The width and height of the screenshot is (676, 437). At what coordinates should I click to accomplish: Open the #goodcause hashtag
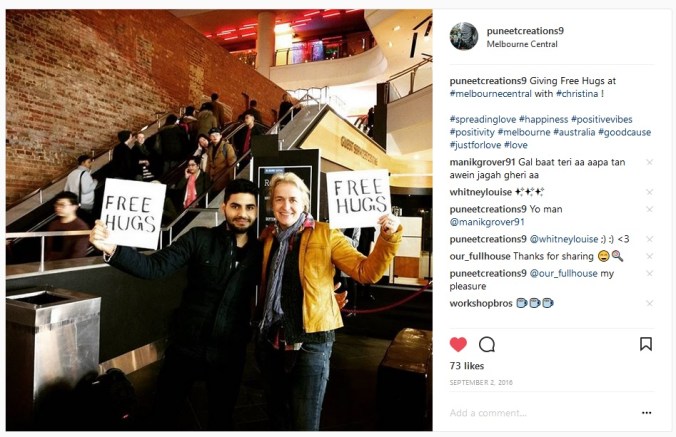tap(624, 132)
